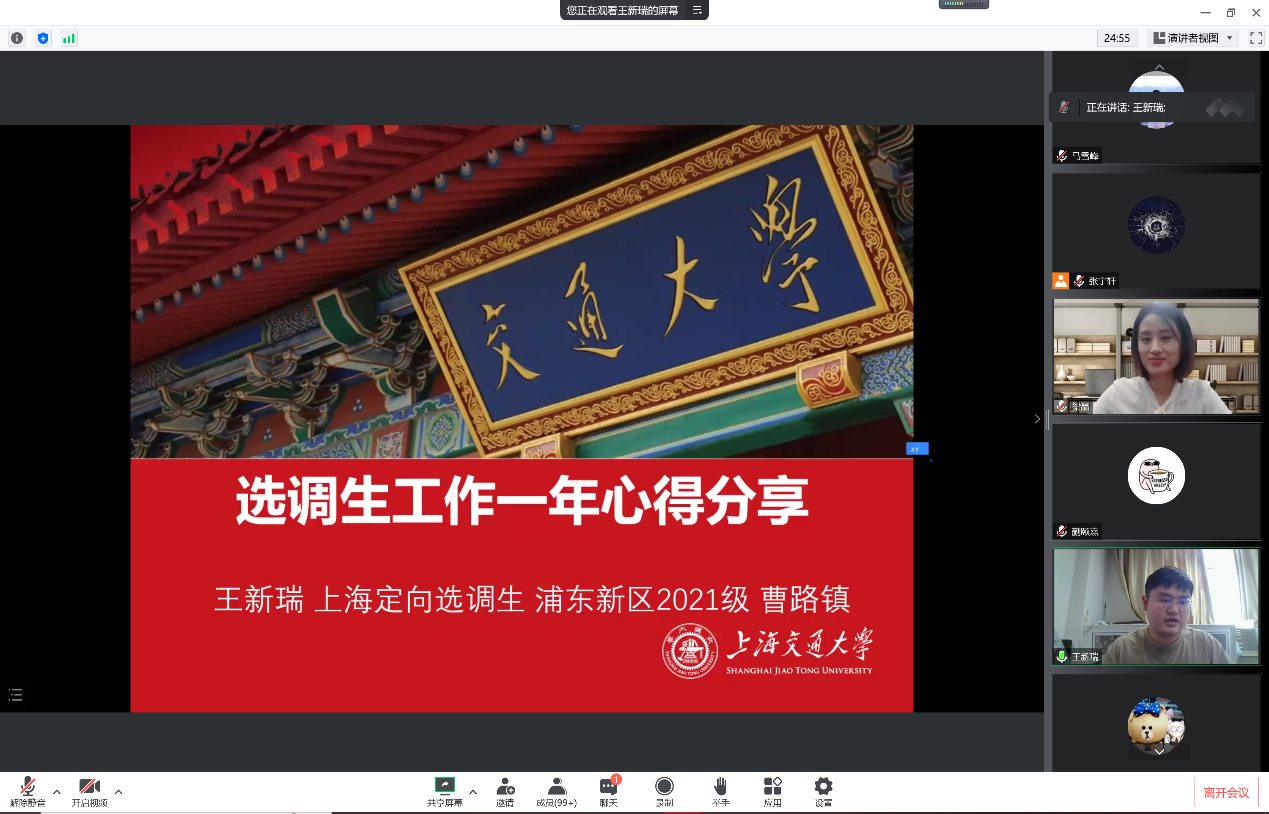Click the 邀请 (invite) icon
Screen dimensions: 1269x814
click(x=505, y=791)
